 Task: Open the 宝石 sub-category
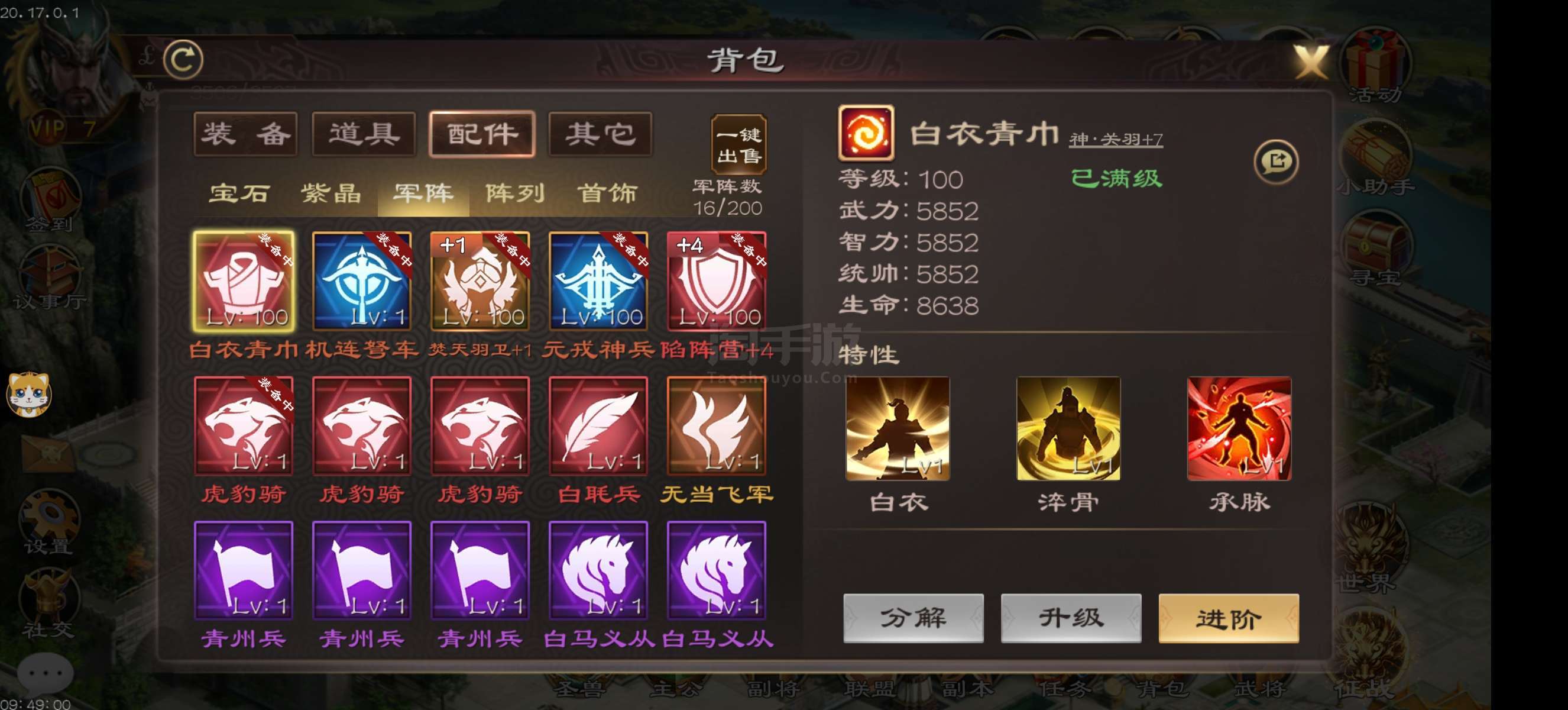click(x=239, y=193)
